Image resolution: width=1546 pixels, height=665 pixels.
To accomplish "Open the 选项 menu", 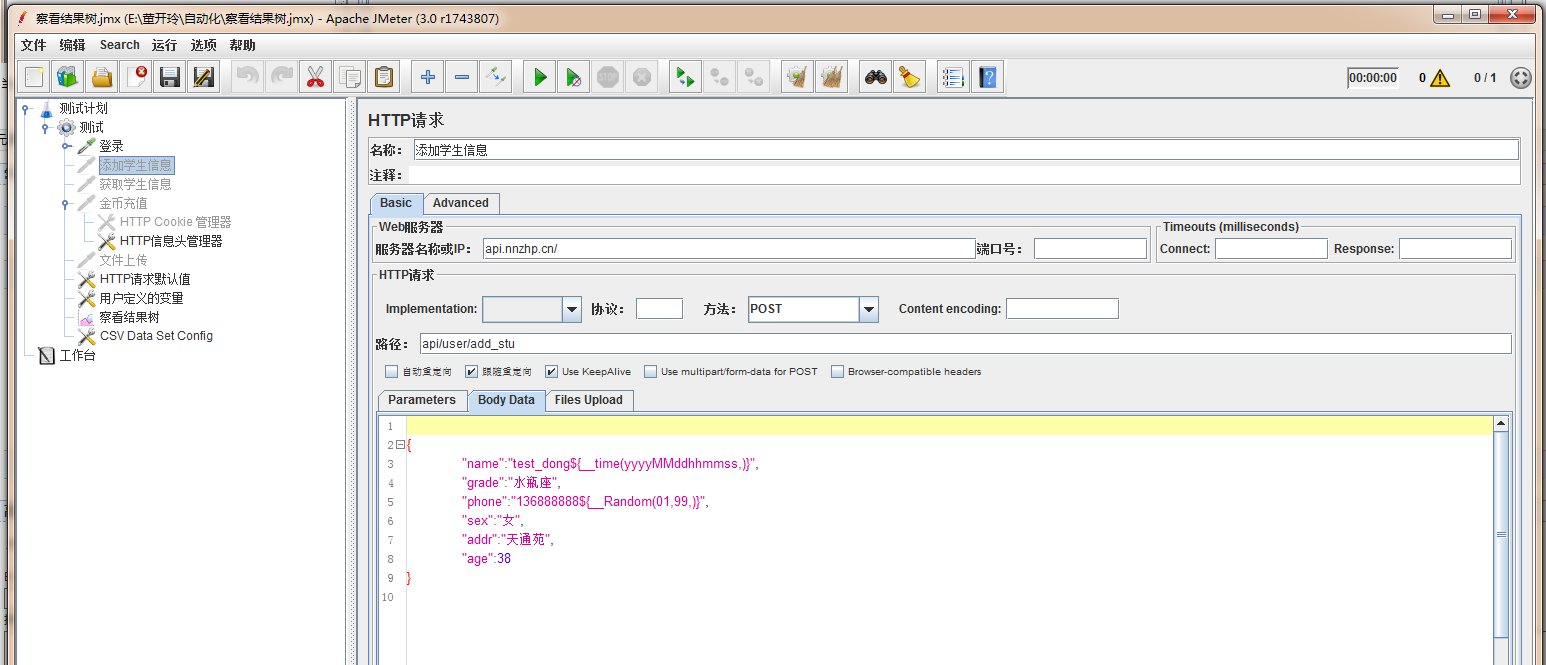I will pos(203,45).
